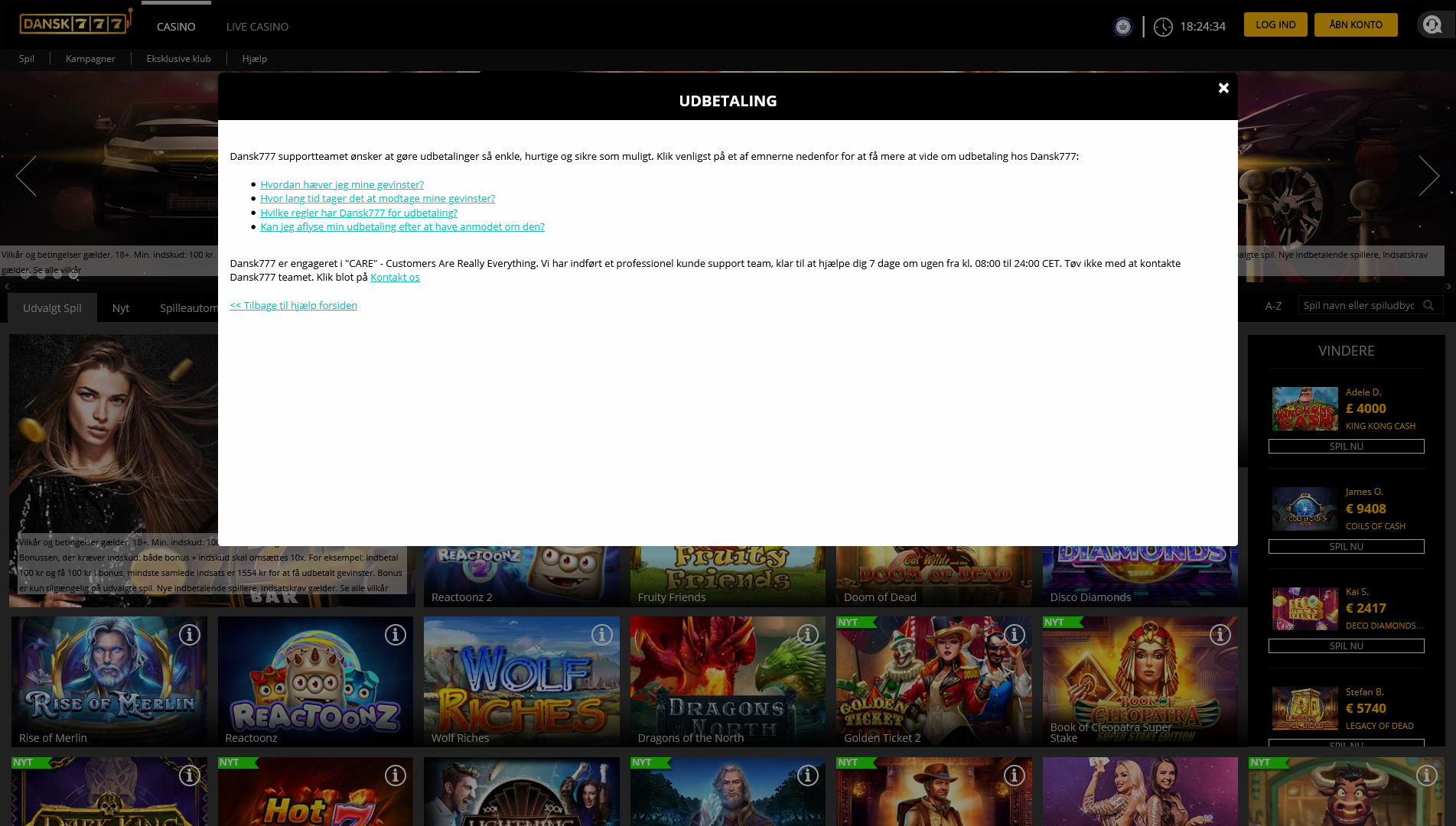
Task: Focus the game name search field
Action: coord(1370,305)
